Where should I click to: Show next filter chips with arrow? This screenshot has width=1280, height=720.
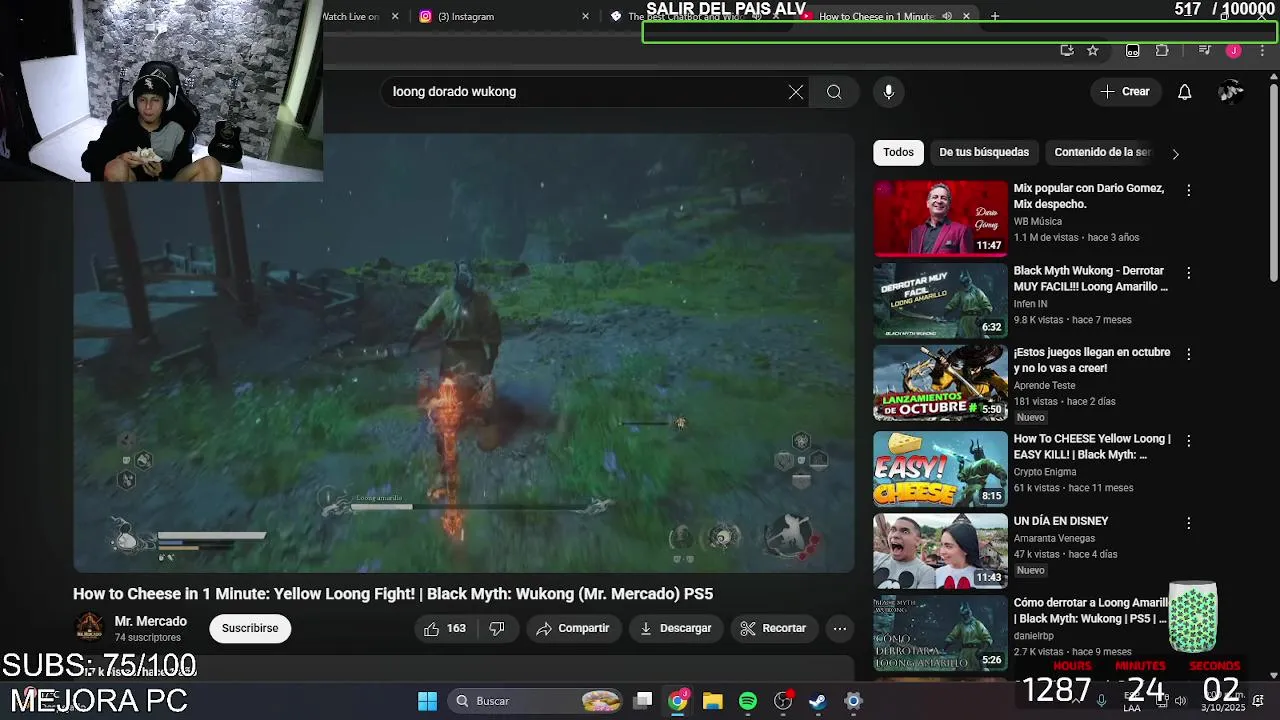1175,153
